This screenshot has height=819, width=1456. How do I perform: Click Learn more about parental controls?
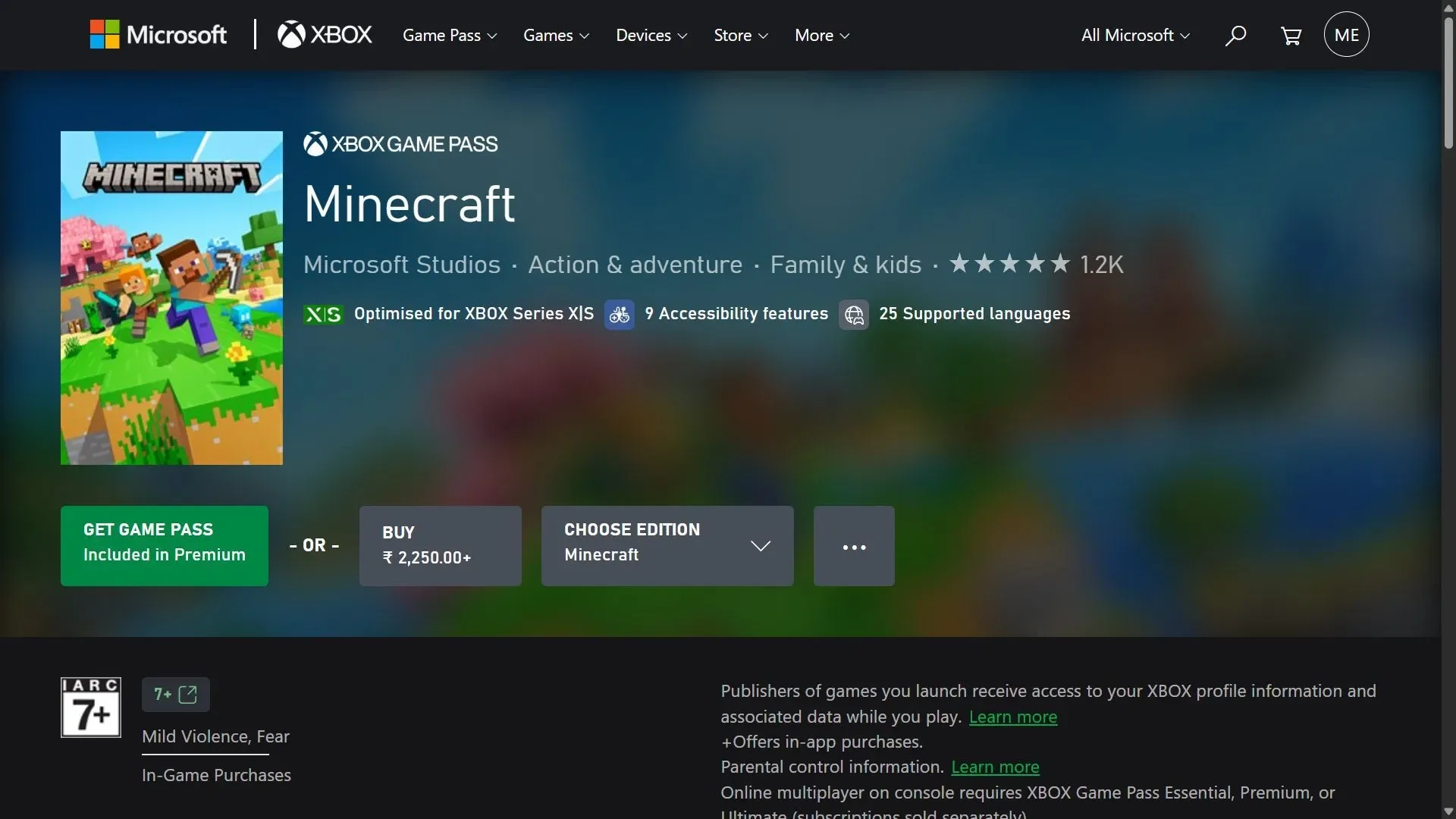(995, 767)
